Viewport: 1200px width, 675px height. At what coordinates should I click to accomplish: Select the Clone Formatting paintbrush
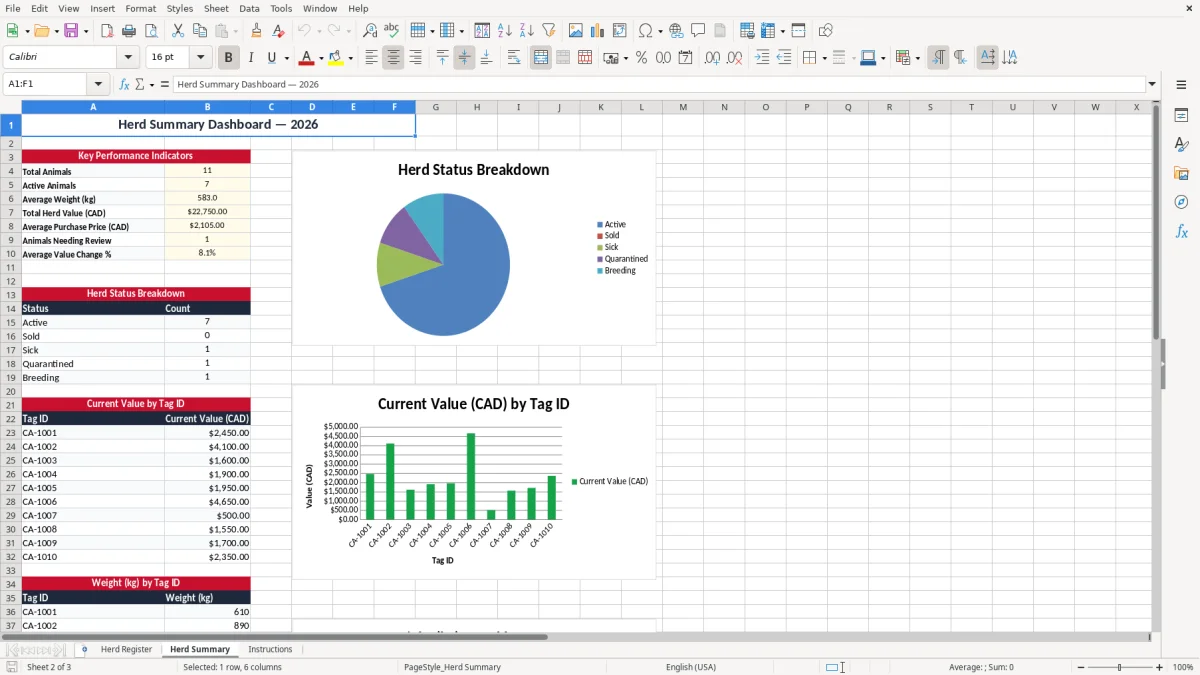tap(256, 31)
